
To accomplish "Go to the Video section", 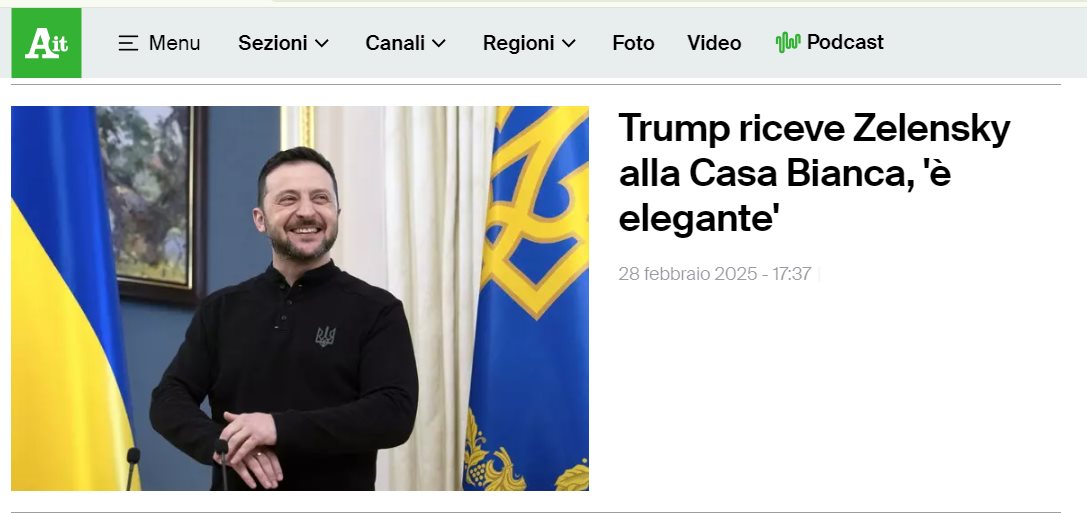I will pyautogui.click(x=714, y=43).
